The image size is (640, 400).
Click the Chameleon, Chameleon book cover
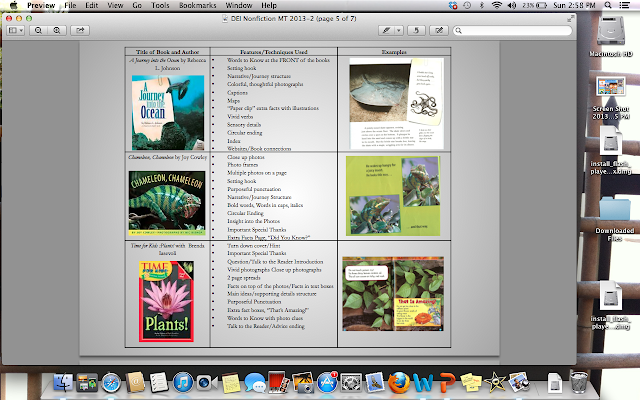coord(167,203)
